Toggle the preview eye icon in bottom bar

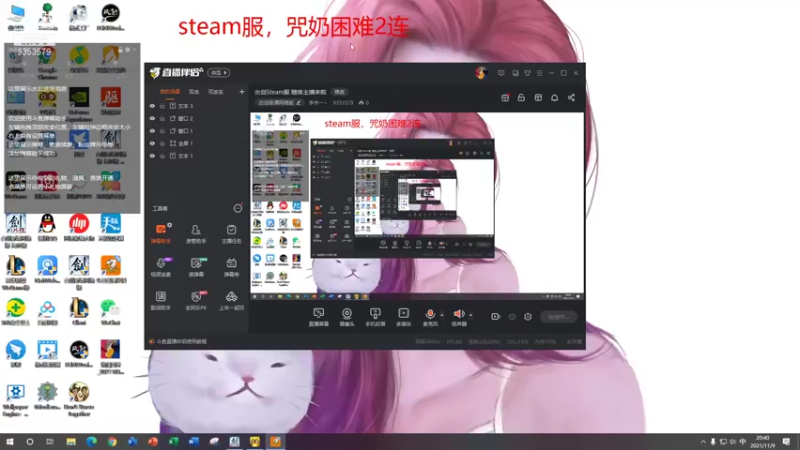click(x=512, y=316)
